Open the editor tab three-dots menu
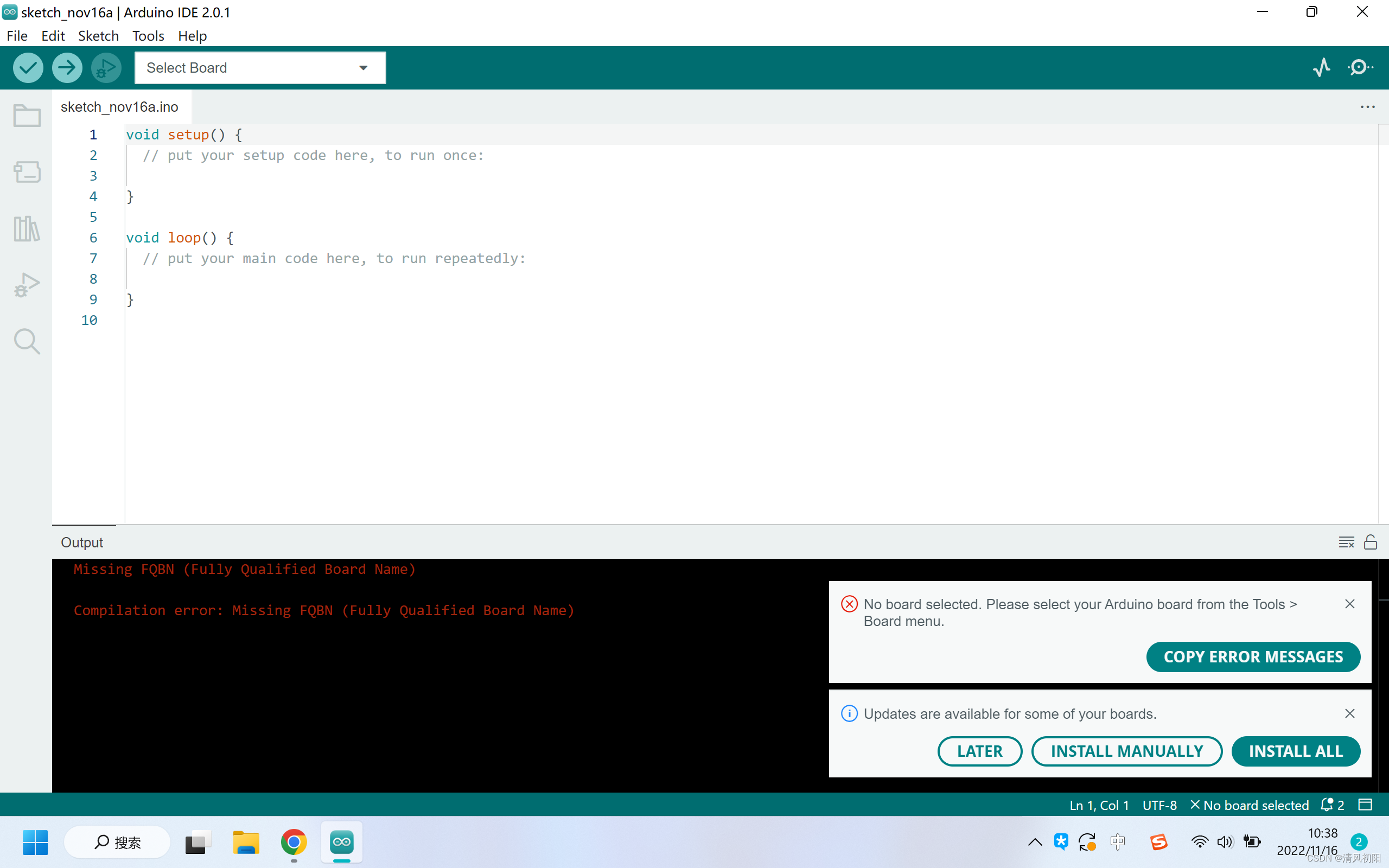 (x=1367, y=107)
